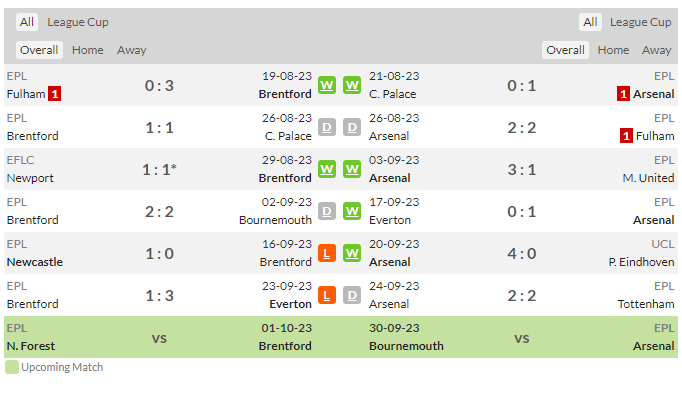The width and height of the screenshot is (682, 407).
Task: Switch right table to Home matches
Action: coord(613,50)
